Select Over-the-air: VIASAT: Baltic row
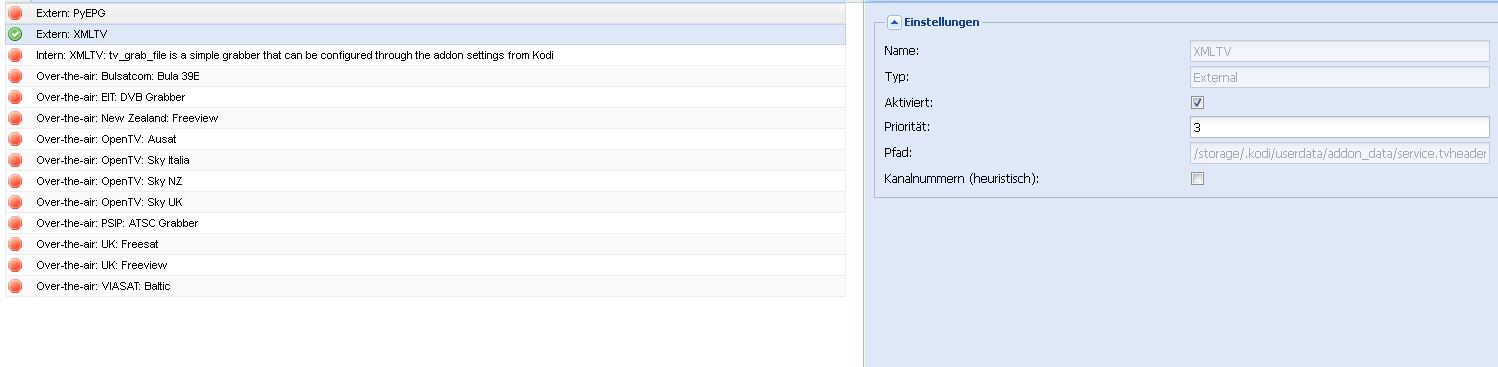 425,286
